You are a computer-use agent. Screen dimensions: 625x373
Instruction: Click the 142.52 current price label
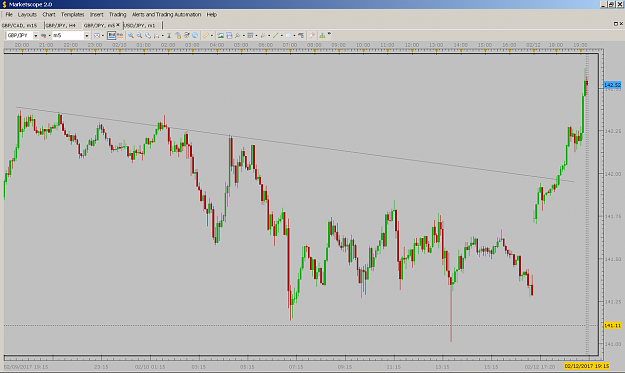[612, 85]
